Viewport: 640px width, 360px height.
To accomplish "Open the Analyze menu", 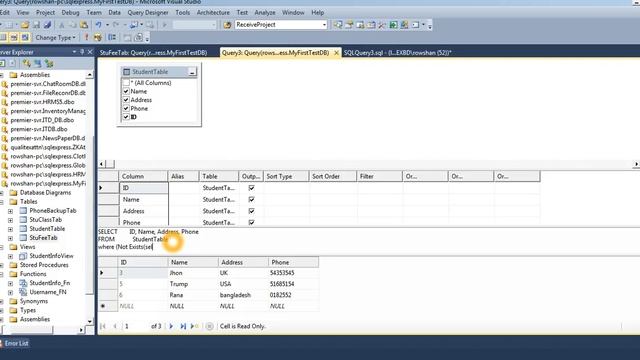I will coord(265,13).
